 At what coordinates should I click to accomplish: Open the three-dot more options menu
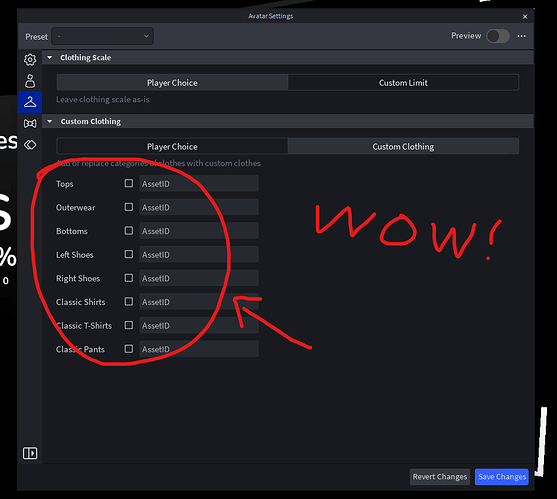coord(521,36)
